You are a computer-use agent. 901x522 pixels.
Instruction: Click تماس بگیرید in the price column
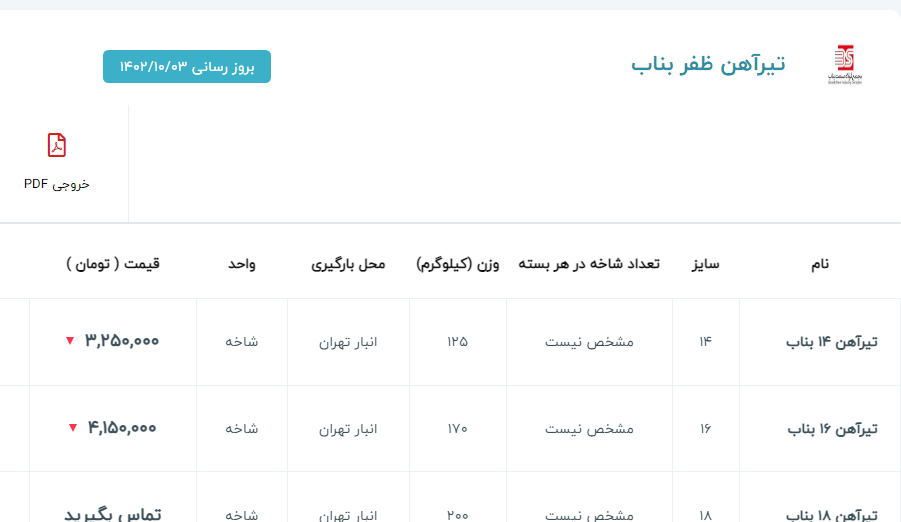(112, 513)
